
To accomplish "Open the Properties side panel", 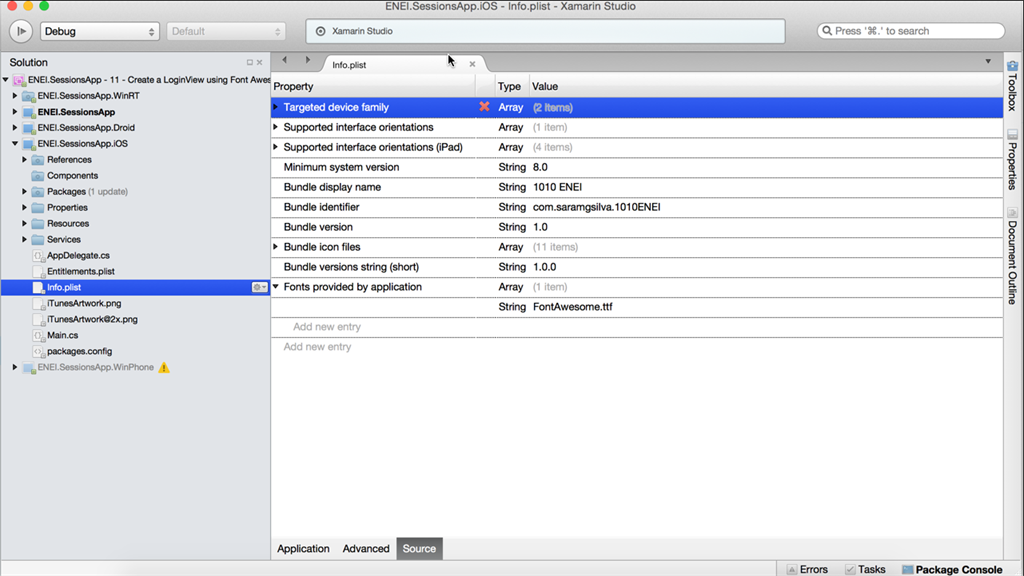I will 1012,160.
